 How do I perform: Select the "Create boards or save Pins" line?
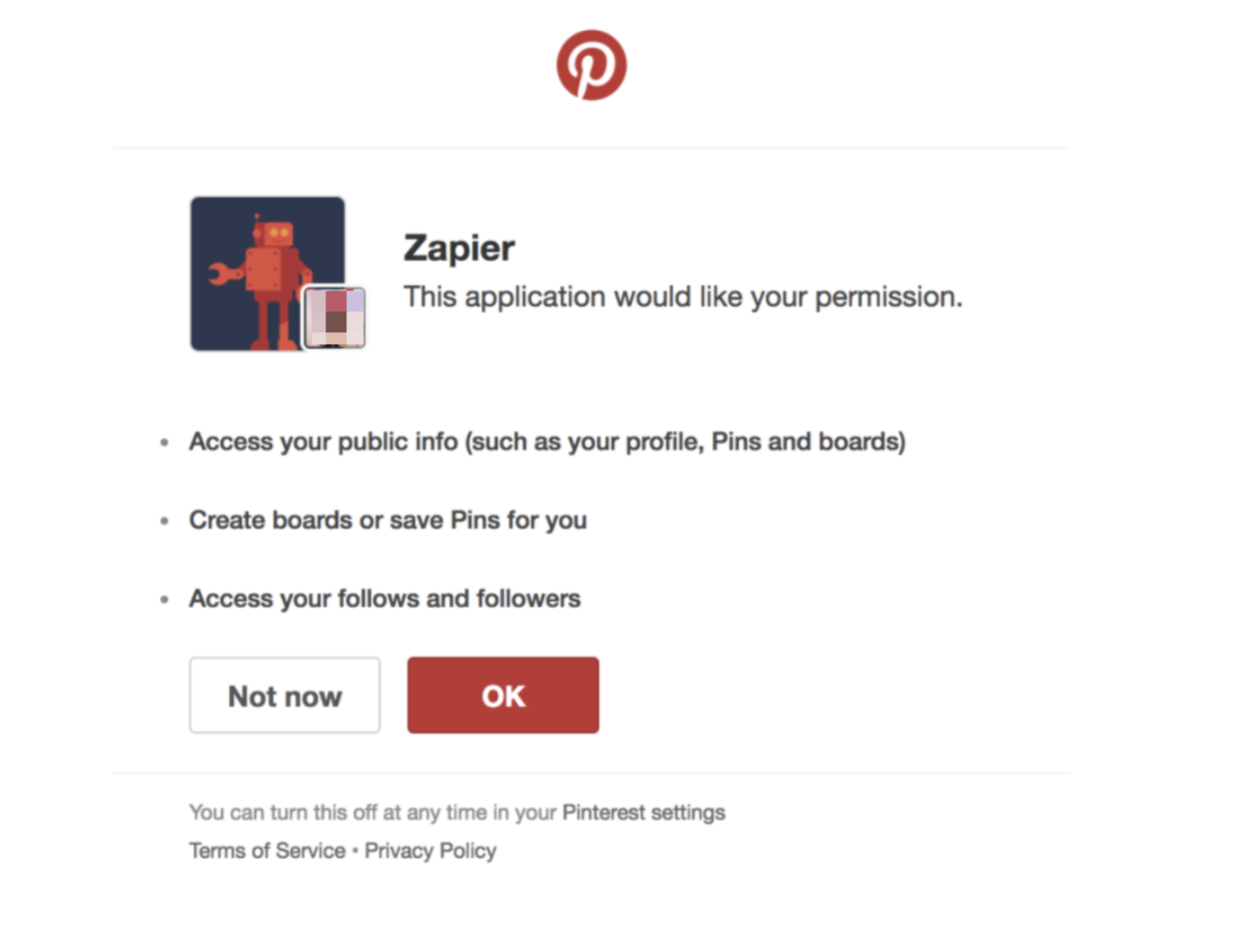pos(388,520)
